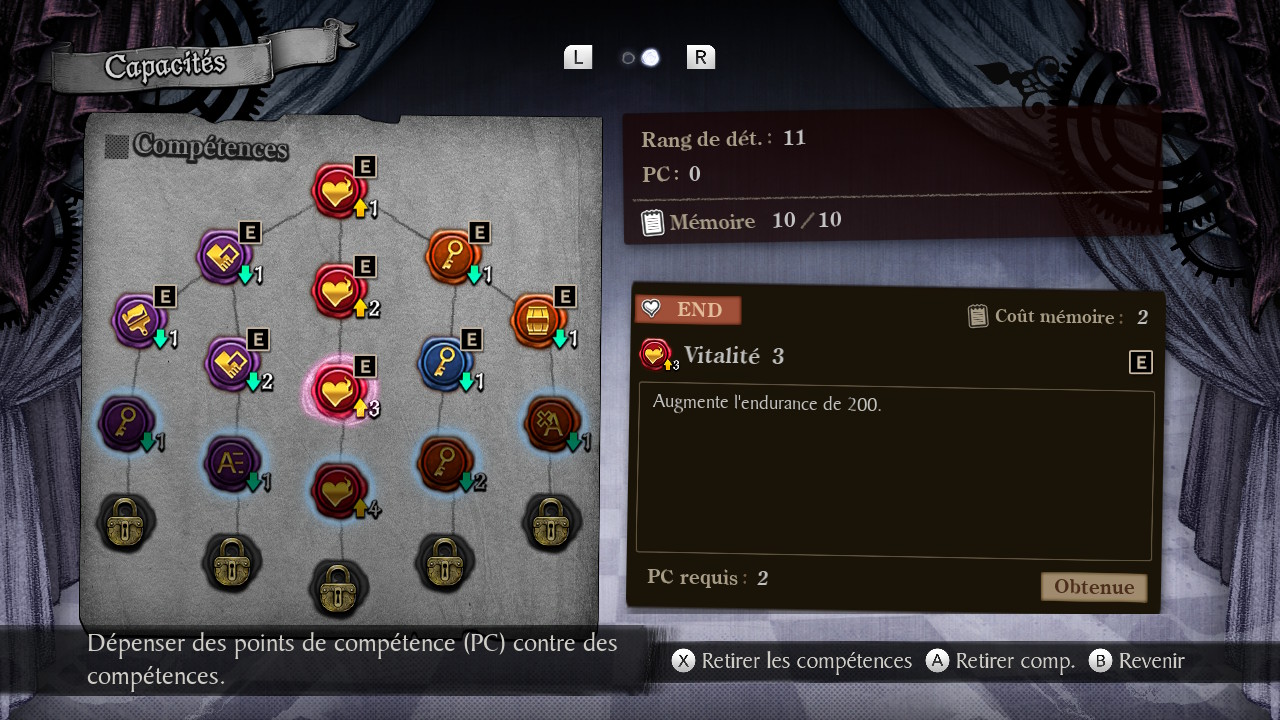Select the unlit Vitalité 4 heart skill
This screenshot has height=720, width=1280.
point(341,489)
